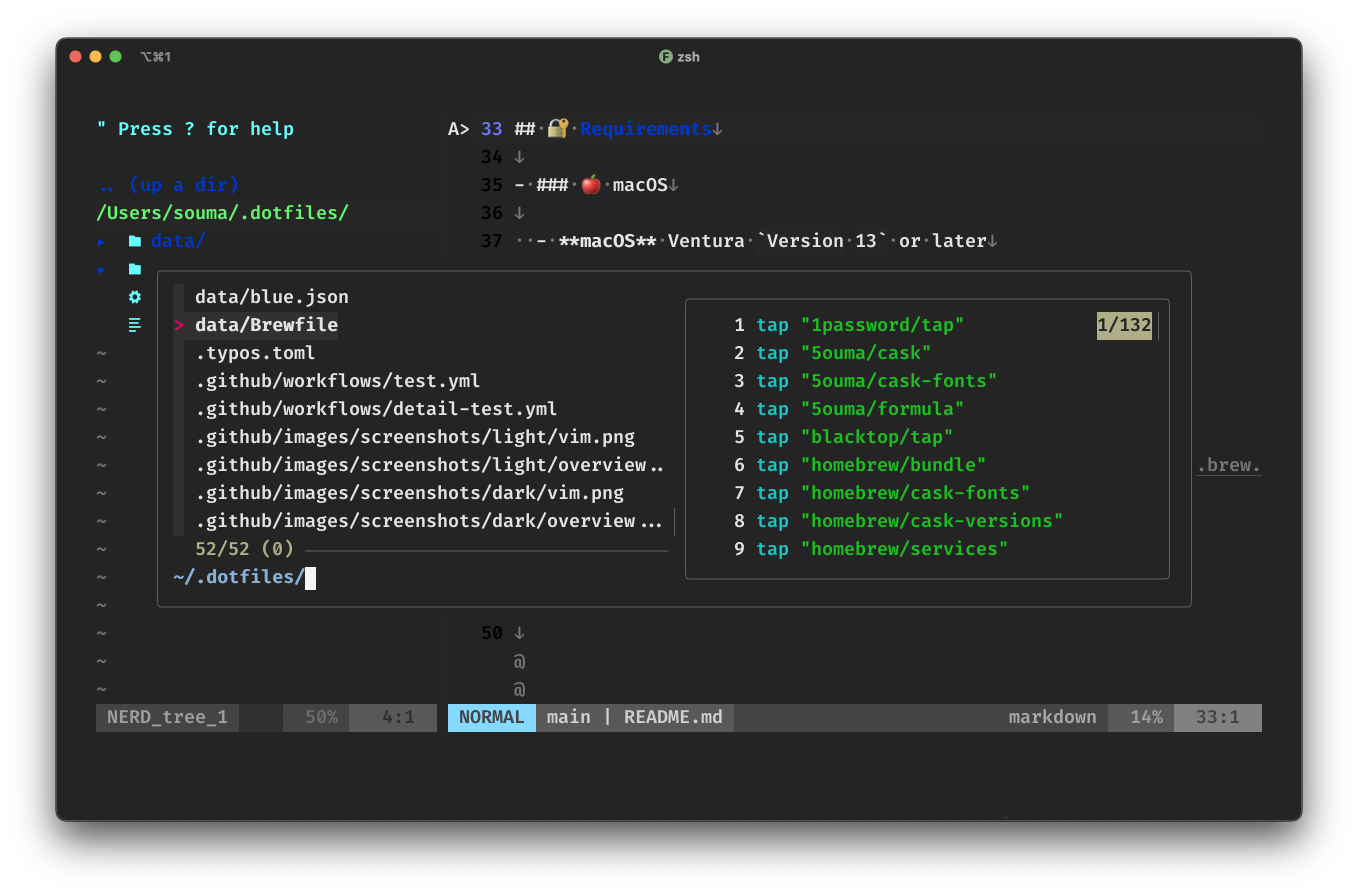Click preview line tap "homebrew/cask-versions"

click(910, 521)
